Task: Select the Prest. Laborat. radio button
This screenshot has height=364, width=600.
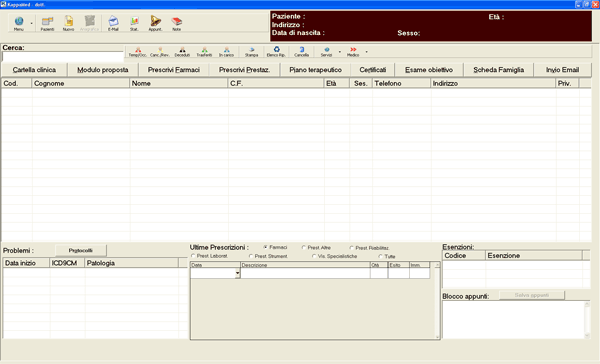Action: pyautogui.click(x=193, y=256)
